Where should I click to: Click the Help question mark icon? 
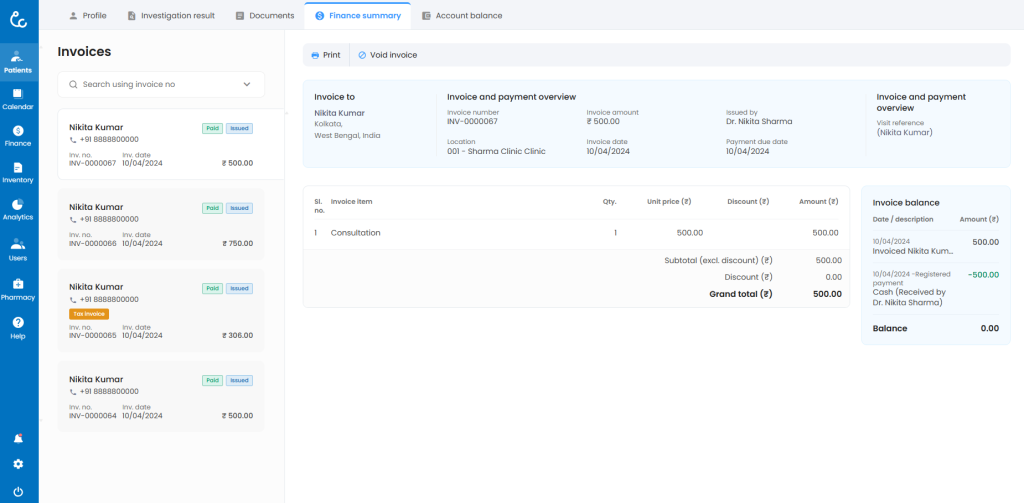(18, 327)
